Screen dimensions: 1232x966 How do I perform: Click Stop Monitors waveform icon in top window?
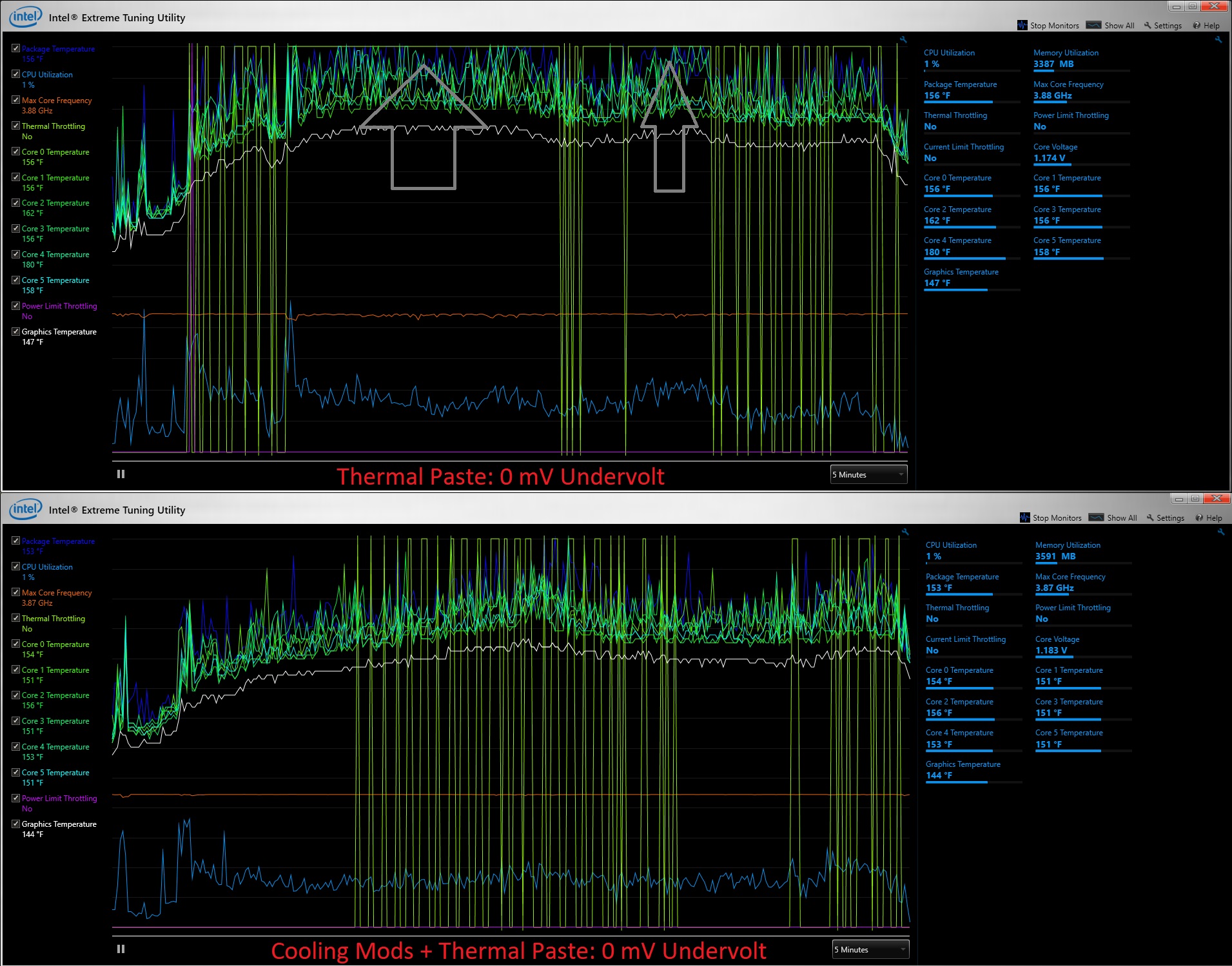(1022, 25)
